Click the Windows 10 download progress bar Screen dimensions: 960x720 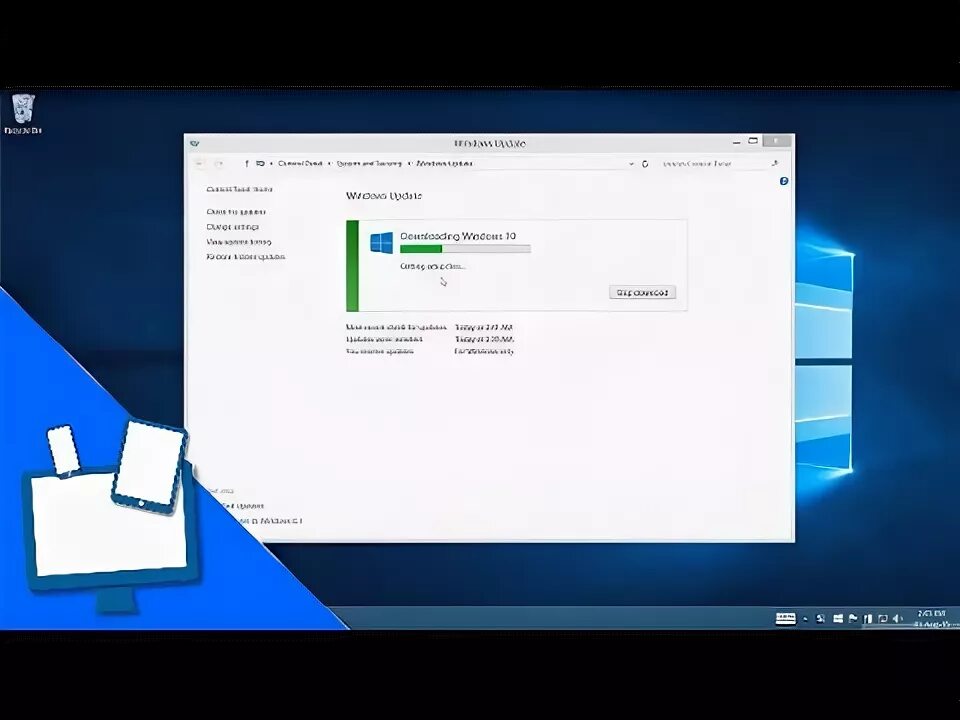(465, 249)
